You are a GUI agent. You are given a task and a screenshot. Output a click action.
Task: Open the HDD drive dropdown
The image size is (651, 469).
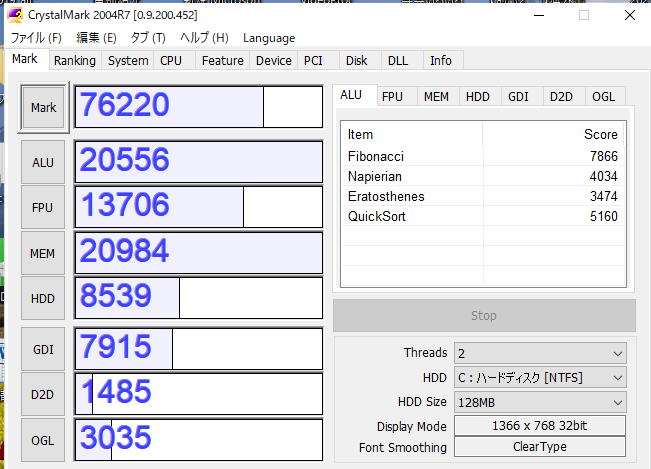point(540,378)
